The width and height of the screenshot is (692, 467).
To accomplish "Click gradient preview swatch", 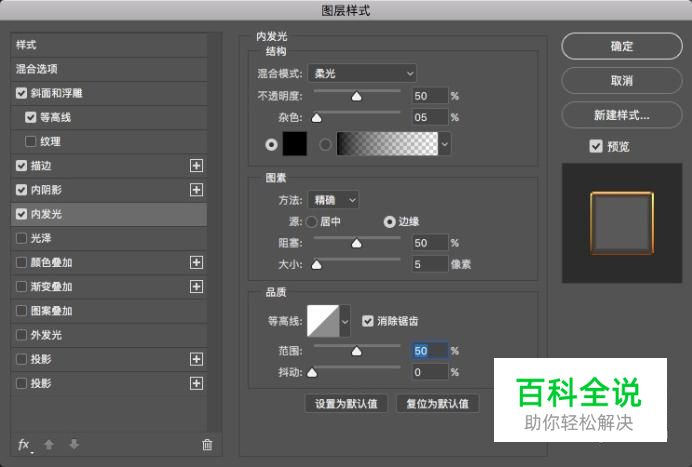I will pos(387,144).
